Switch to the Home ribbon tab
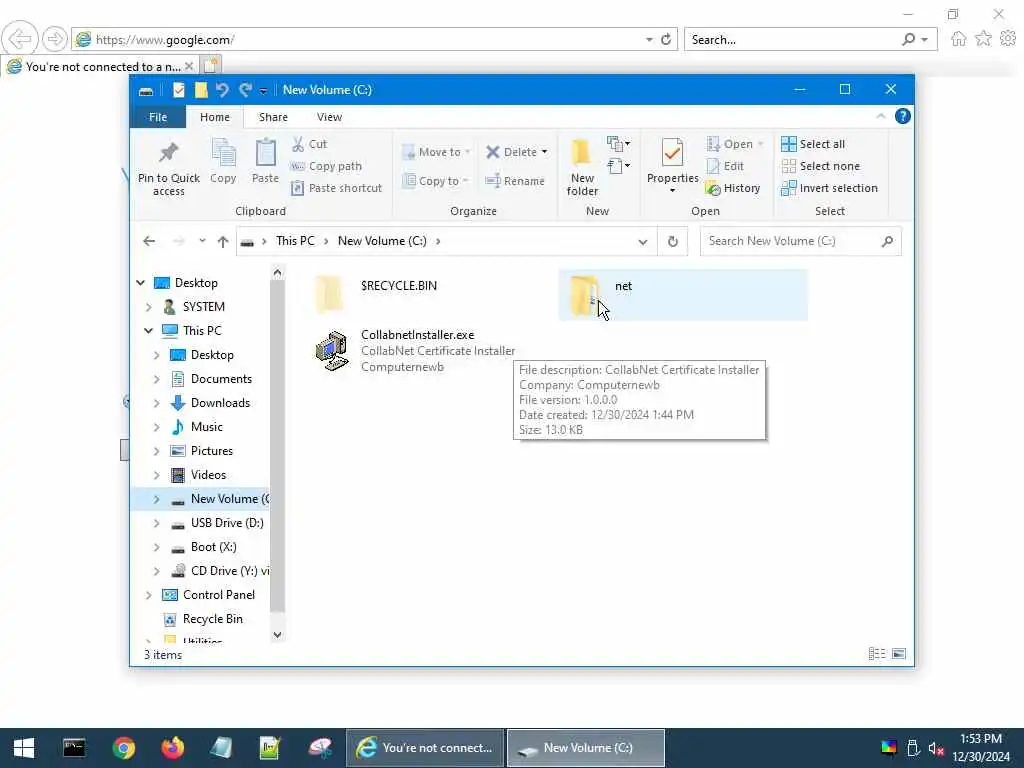The image size is (1024, 768). [215, 117]
